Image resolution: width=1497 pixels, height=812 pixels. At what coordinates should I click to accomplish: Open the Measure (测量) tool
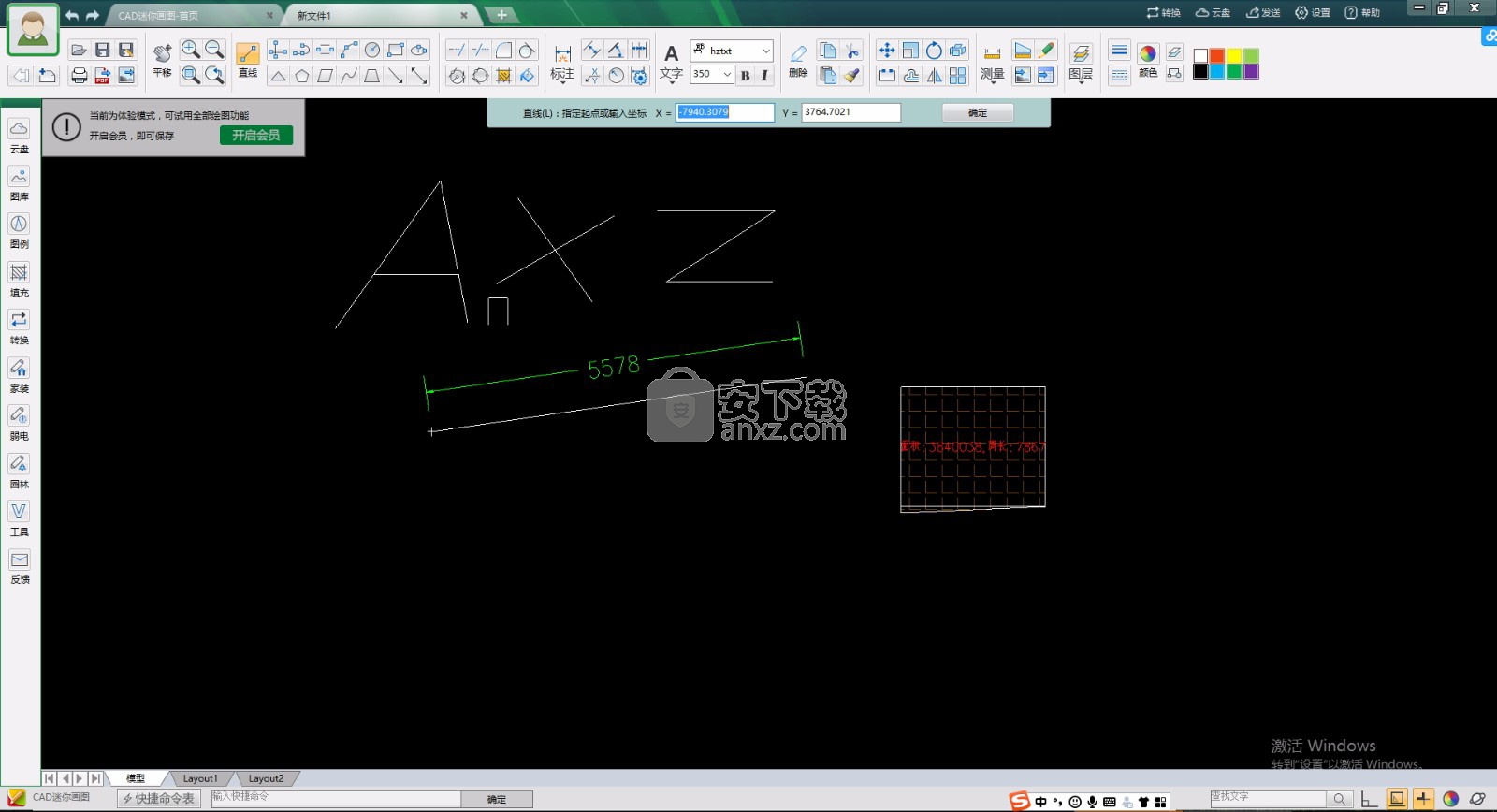(x=993, y=62)
